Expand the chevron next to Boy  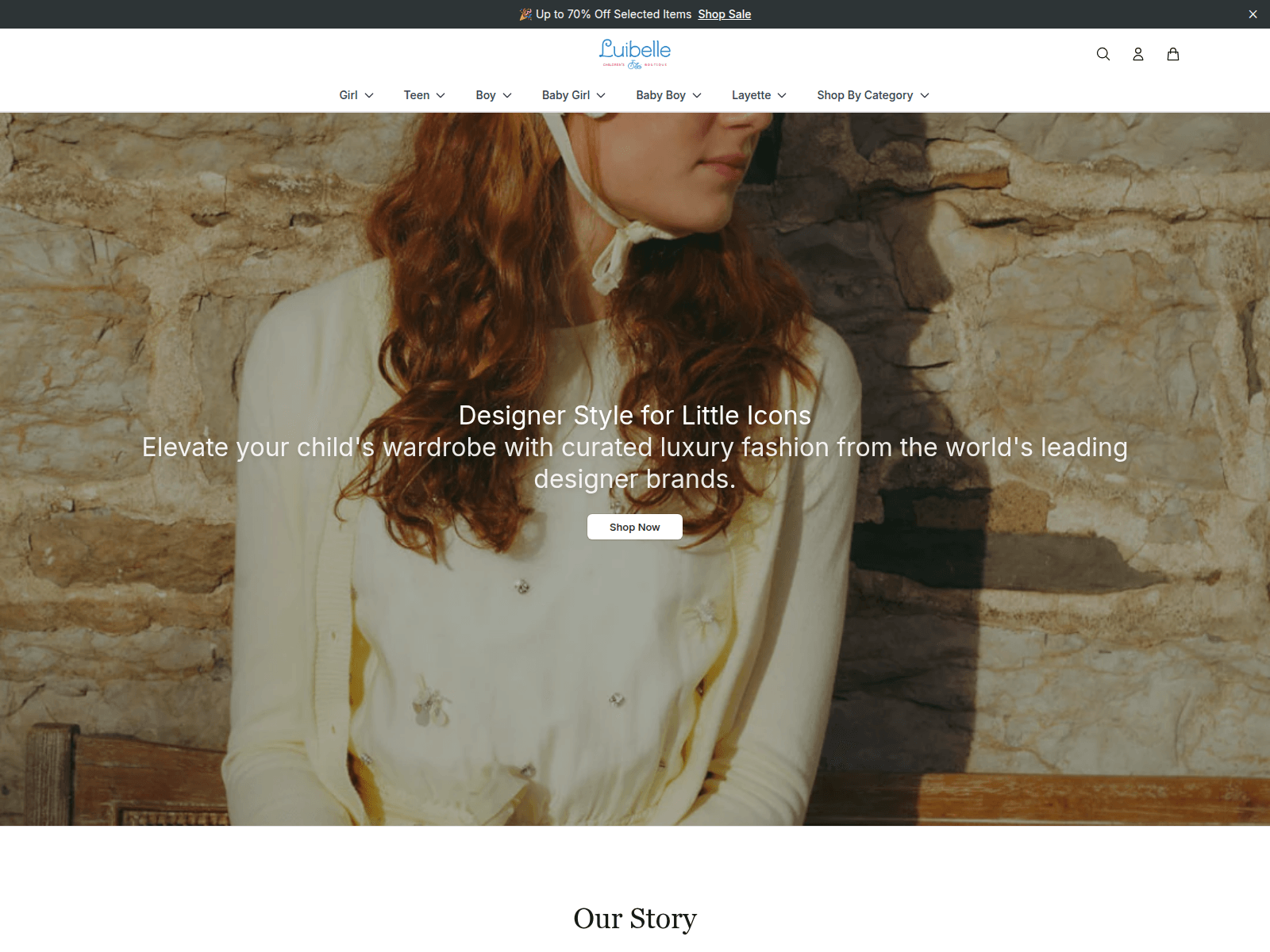[x=507, y=95]
